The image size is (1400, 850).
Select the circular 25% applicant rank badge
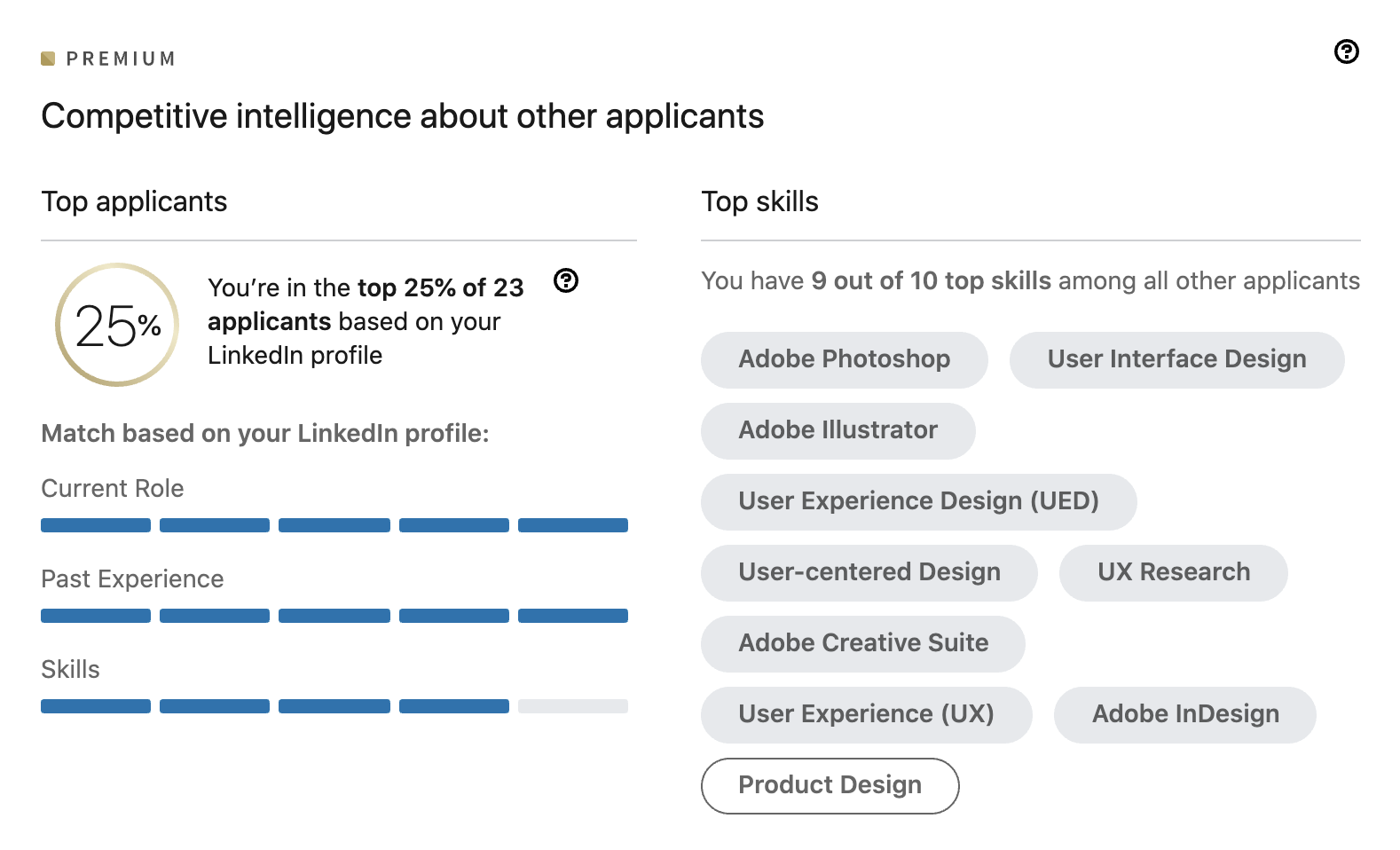pyautogui.click(x=115, y=326)
